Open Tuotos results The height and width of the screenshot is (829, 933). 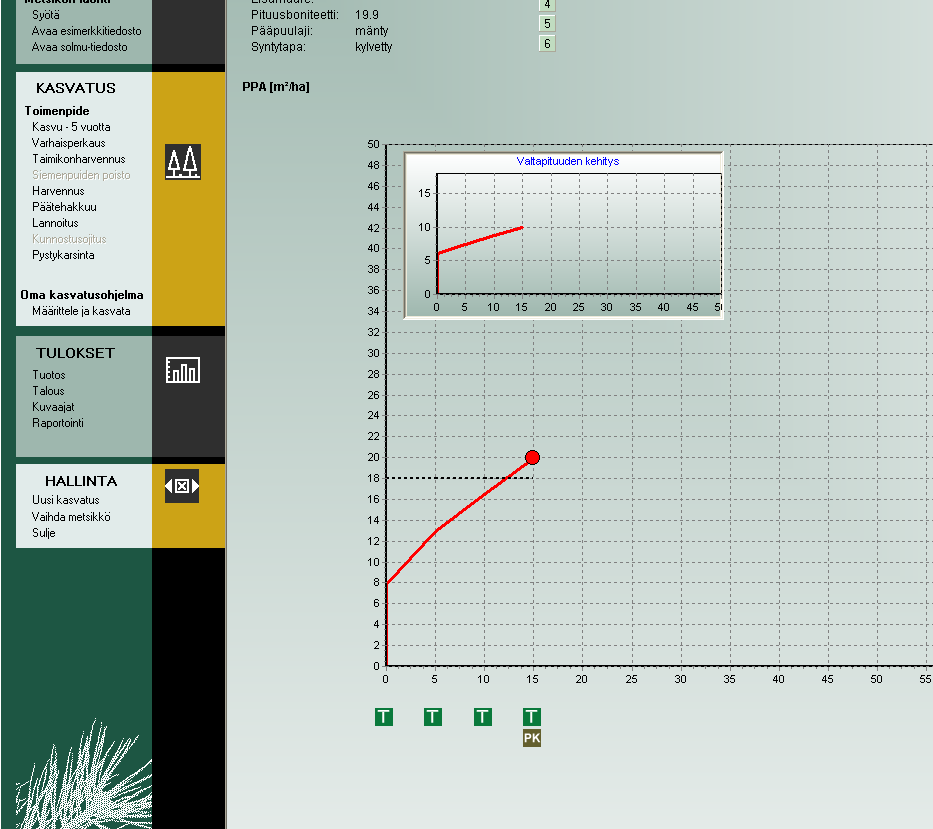click(x=49, y=375)
